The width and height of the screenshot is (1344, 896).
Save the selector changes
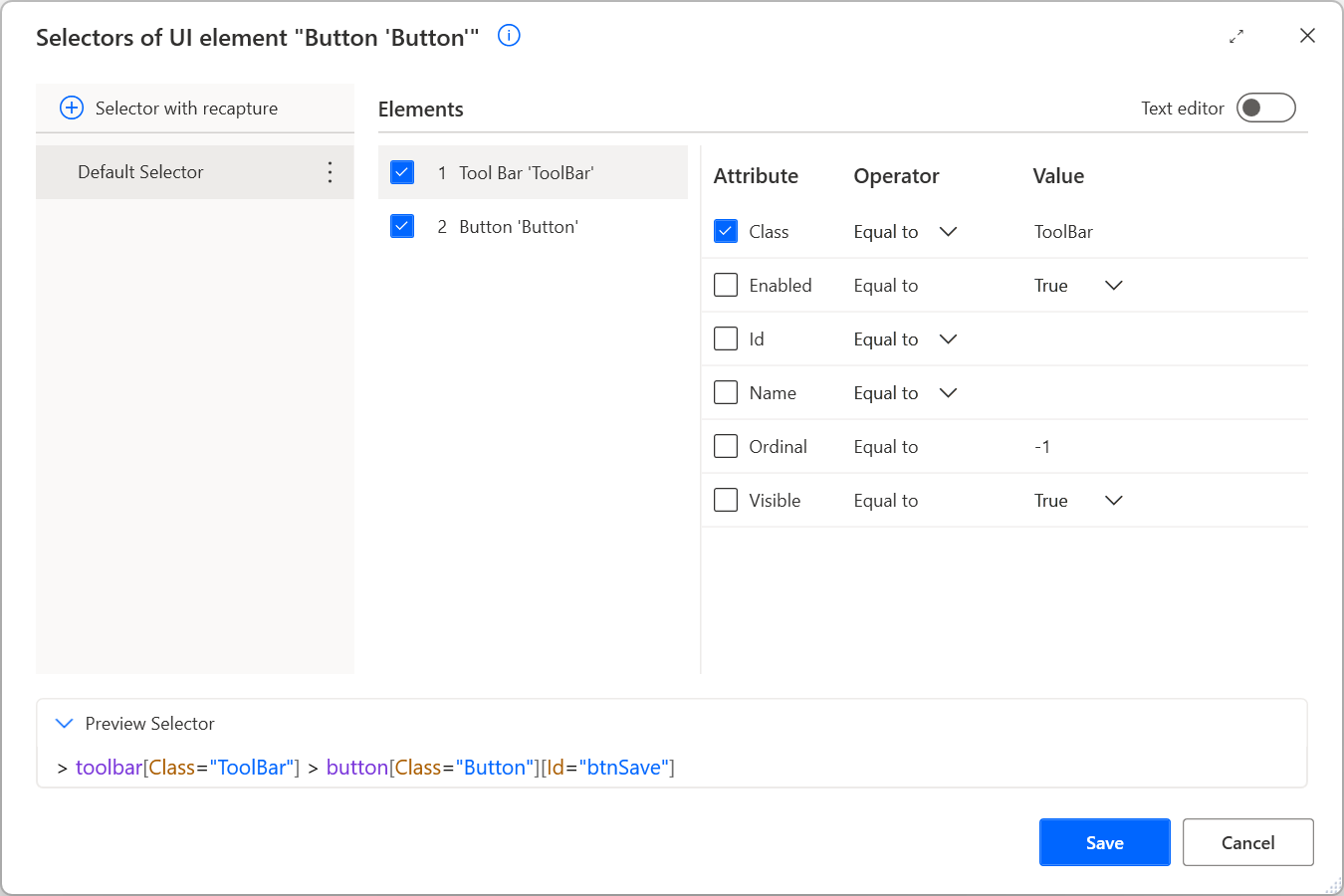click(1104, 841)
